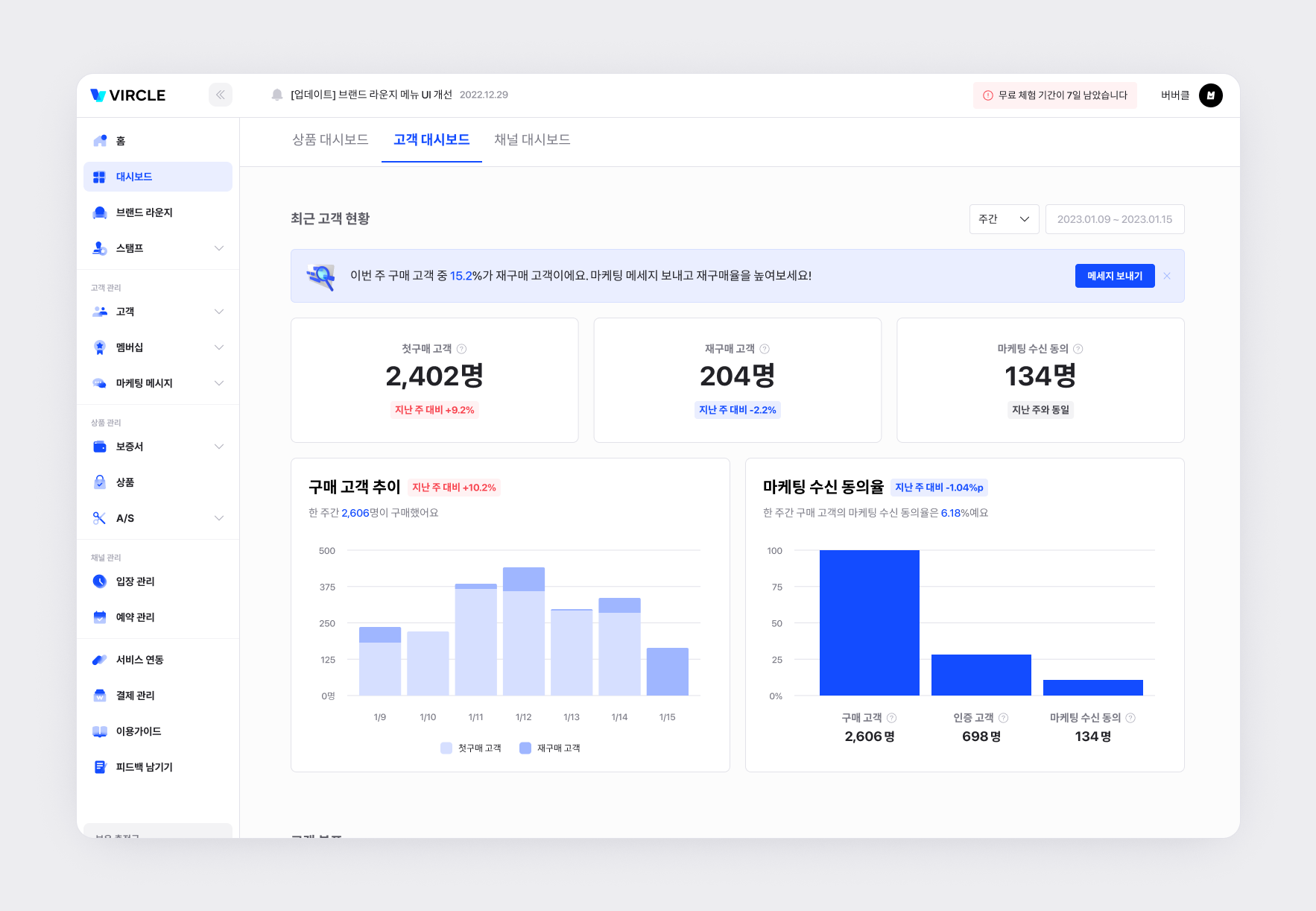Click the 지난 주 대비 +9.2% badge

tap(434, 410)
